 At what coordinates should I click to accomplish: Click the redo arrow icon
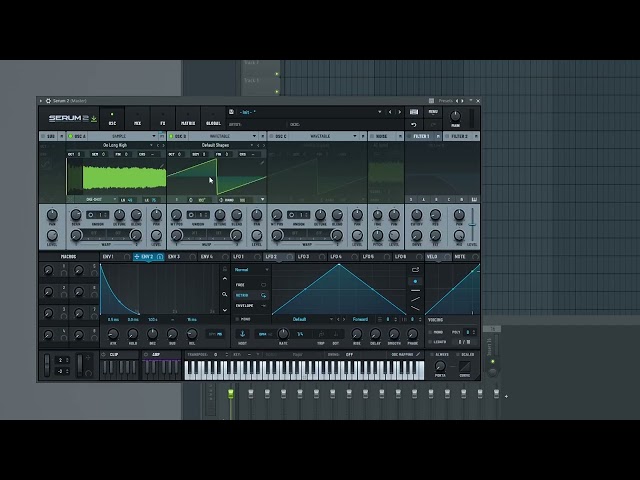point(433,124)
